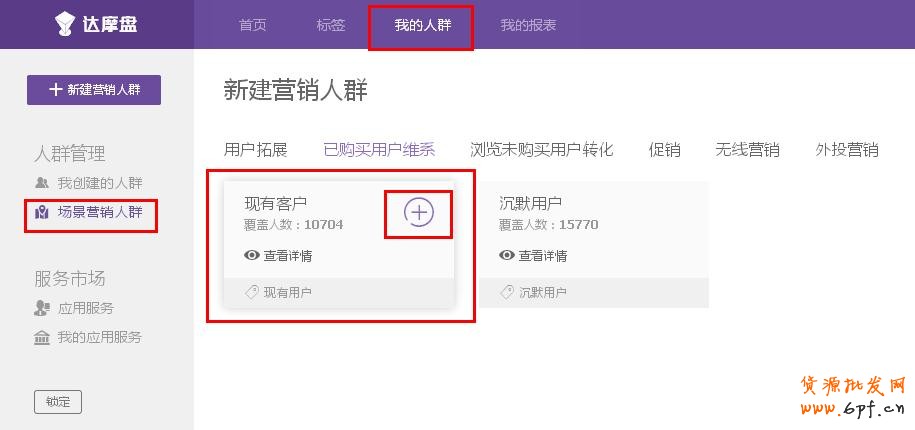Click the 我创建的人群 people icon
The height and width of the screenshot is (430, 915).
(42, 183)
